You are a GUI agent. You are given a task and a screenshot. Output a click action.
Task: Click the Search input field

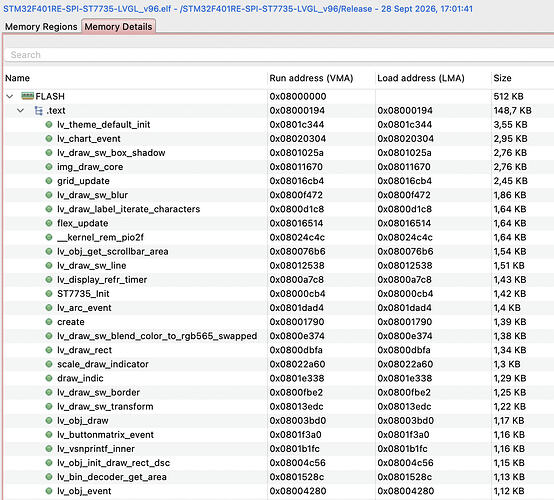coord(279,55)
